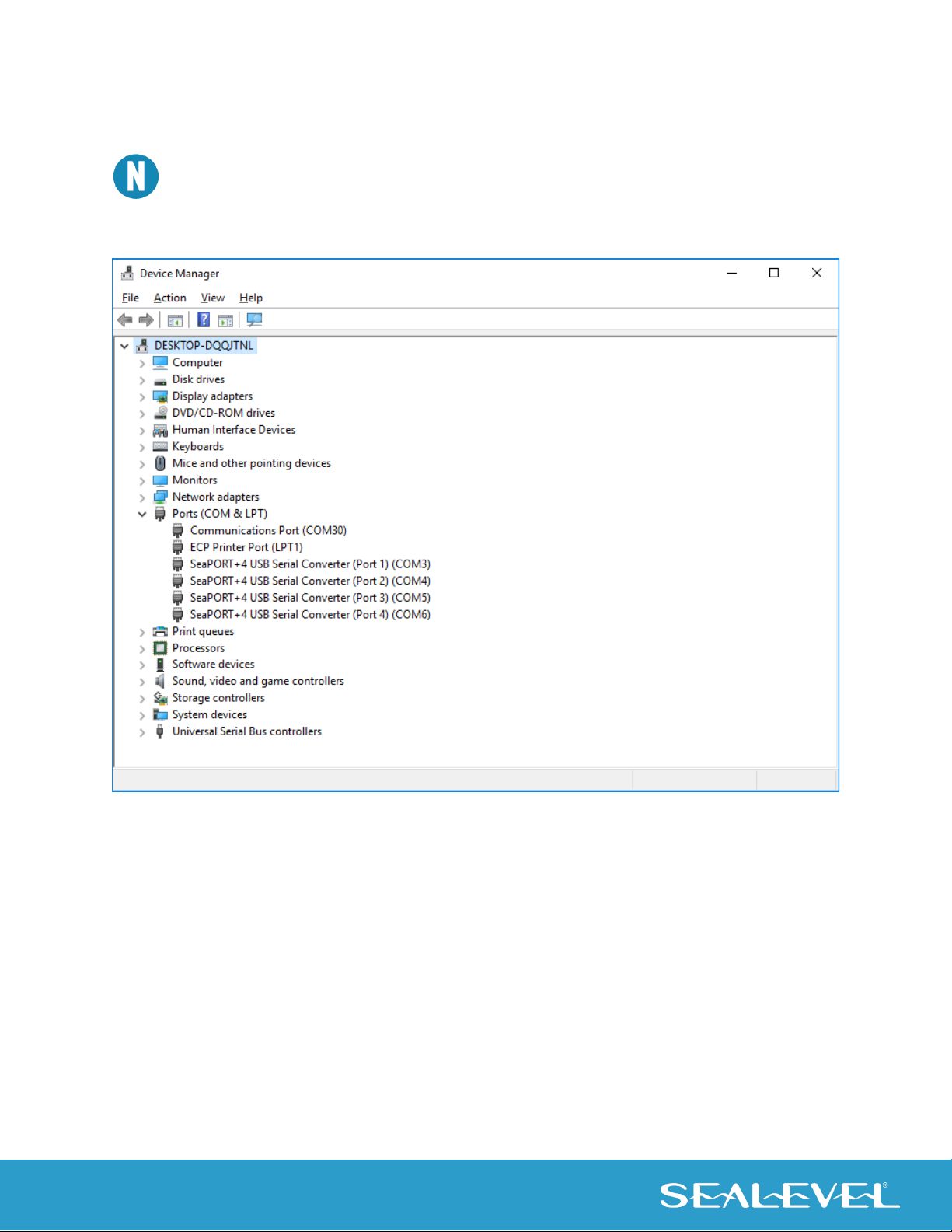
Task: Select SeaPORT+4 Converter Port 1 (COM3)
Action: pyautogui.click(x=310, y=564)
